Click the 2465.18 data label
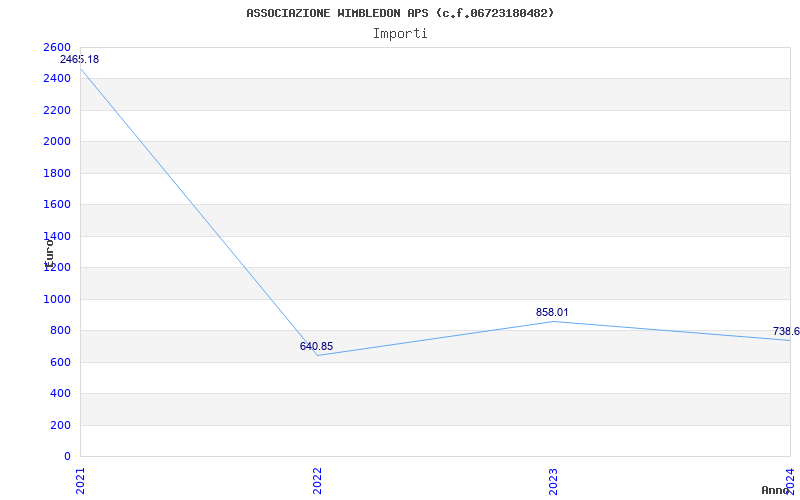This screenshot has height=500, width=800. [80, 59]
